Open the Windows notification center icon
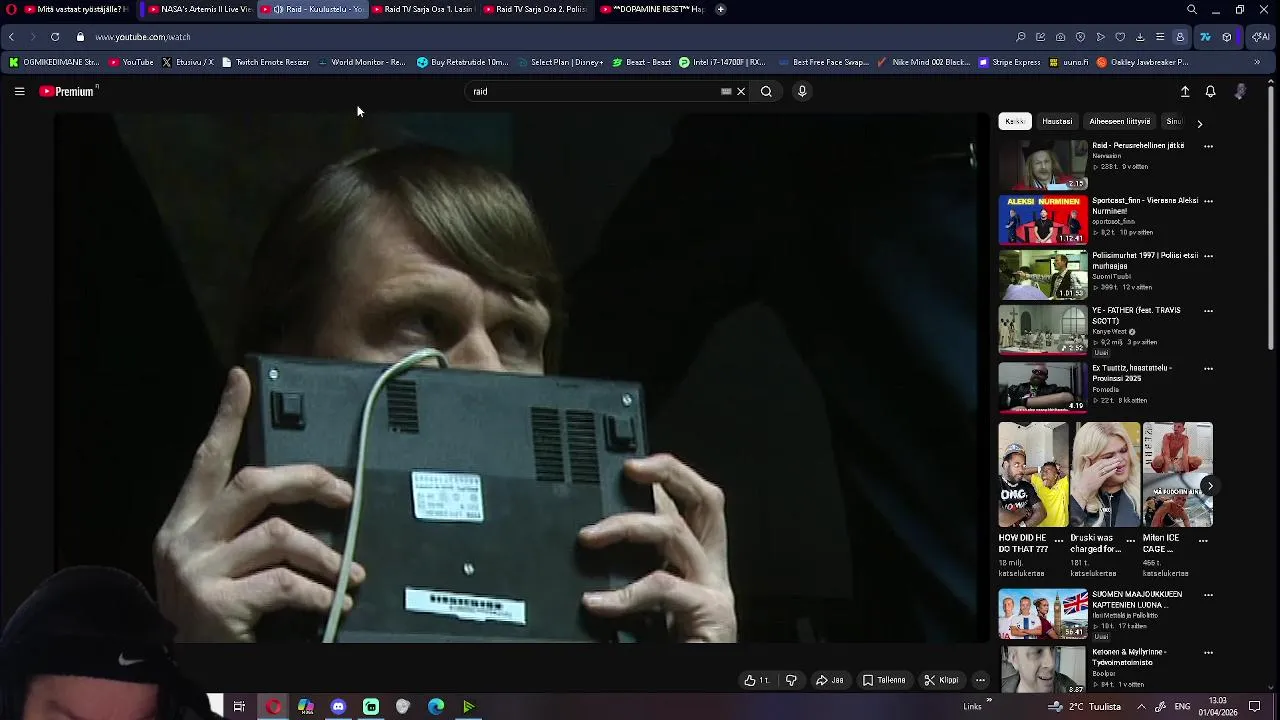The height and width of the screenshot is (720, 1280). pos(1255,706)
